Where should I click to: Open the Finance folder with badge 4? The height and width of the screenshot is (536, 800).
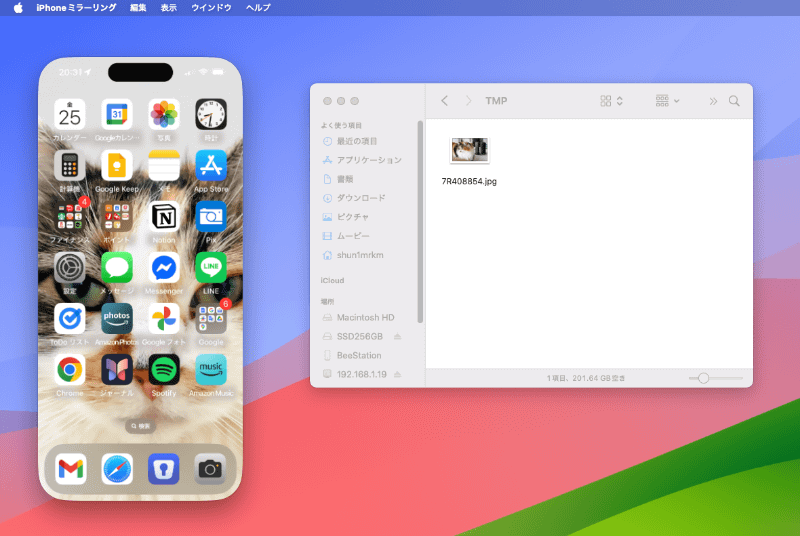70,217
